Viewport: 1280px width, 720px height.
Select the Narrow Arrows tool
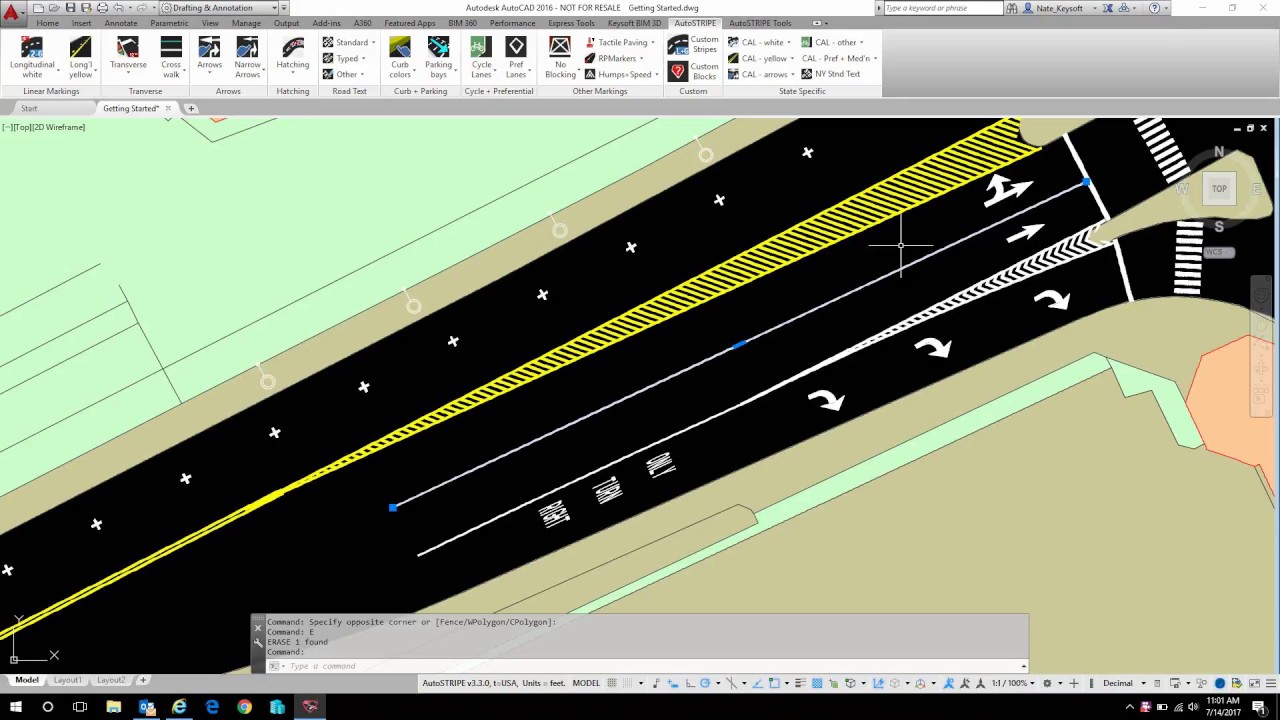point(247,57)
